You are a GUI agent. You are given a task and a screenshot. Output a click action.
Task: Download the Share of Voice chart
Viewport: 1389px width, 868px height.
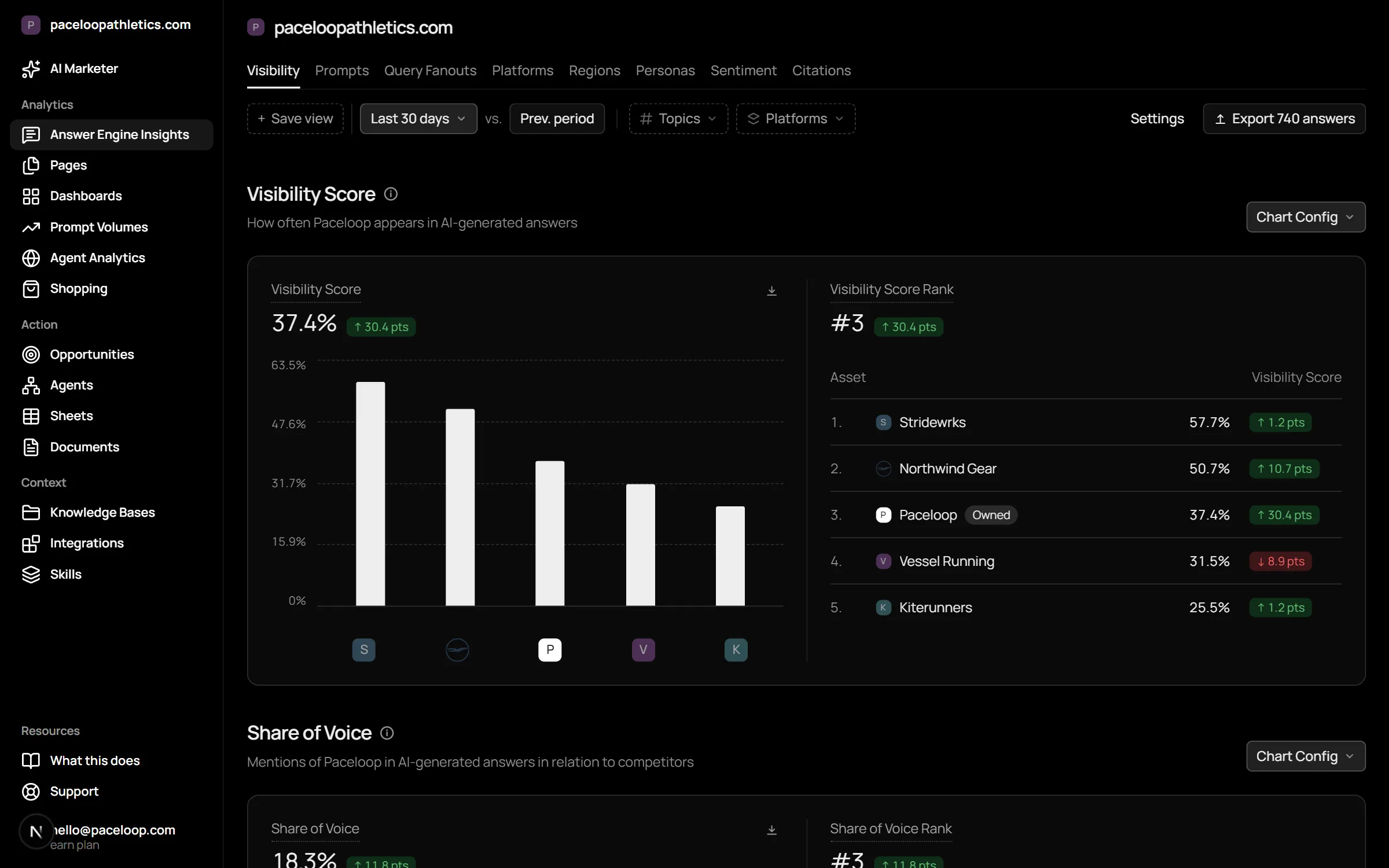pyautogui.click(x=771, y=830)
